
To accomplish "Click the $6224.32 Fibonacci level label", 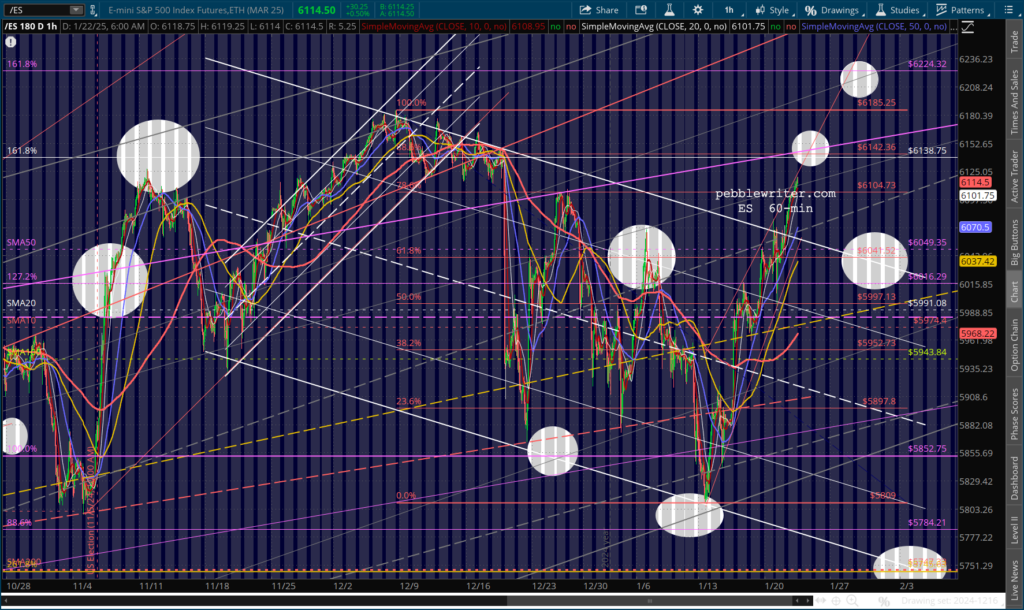I will [927, 64].
